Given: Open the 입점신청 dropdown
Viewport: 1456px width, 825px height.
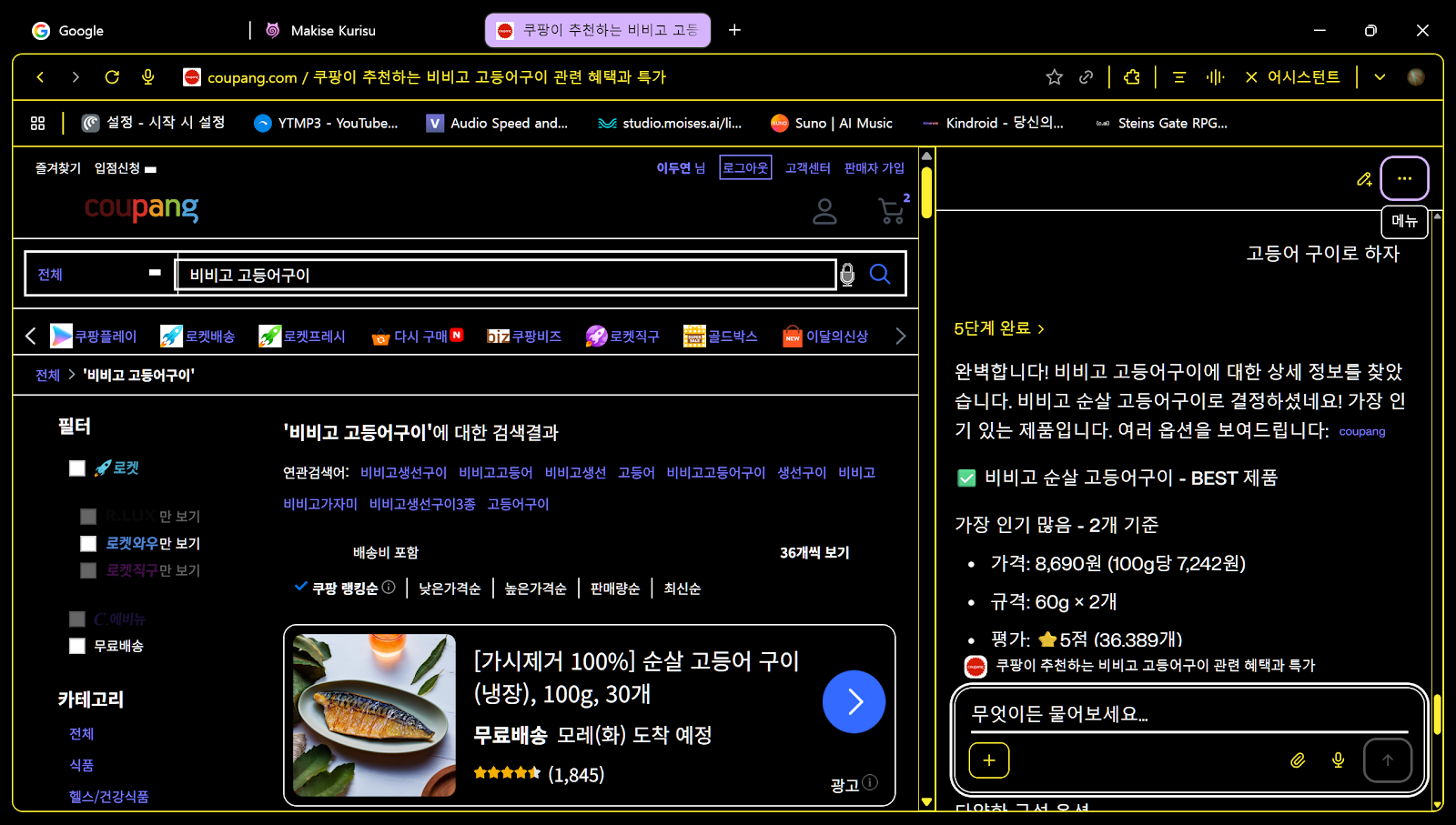Looking at the screenshot, I should click(126, 168).
